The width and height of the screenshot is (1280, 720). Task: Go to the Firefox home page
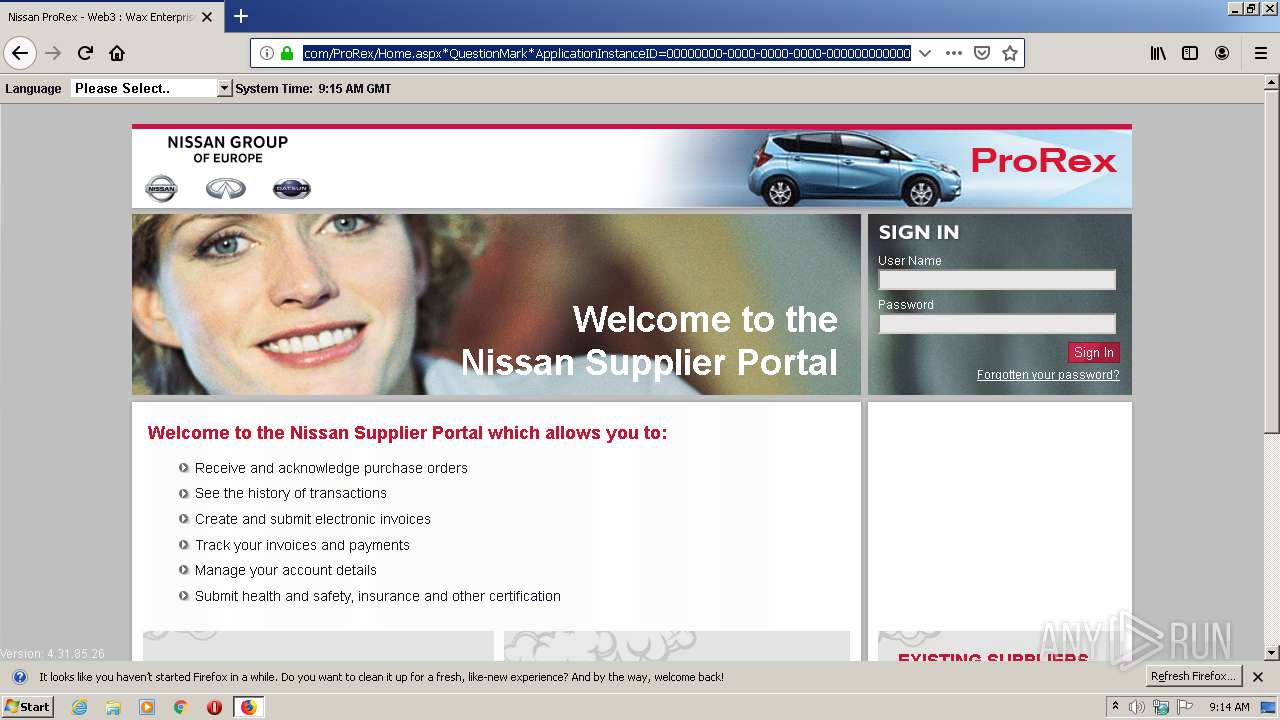(x=117, y=53)
